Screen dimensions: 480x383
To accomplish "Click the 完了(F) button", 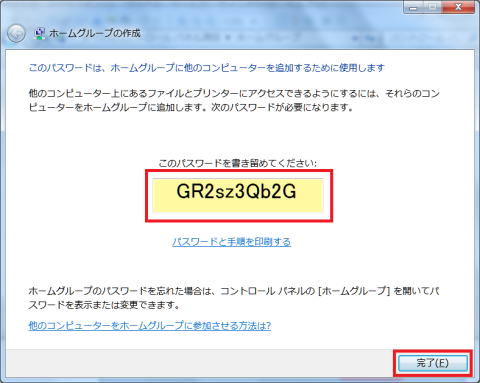I will pyautogui.click(x=433, y=363).
